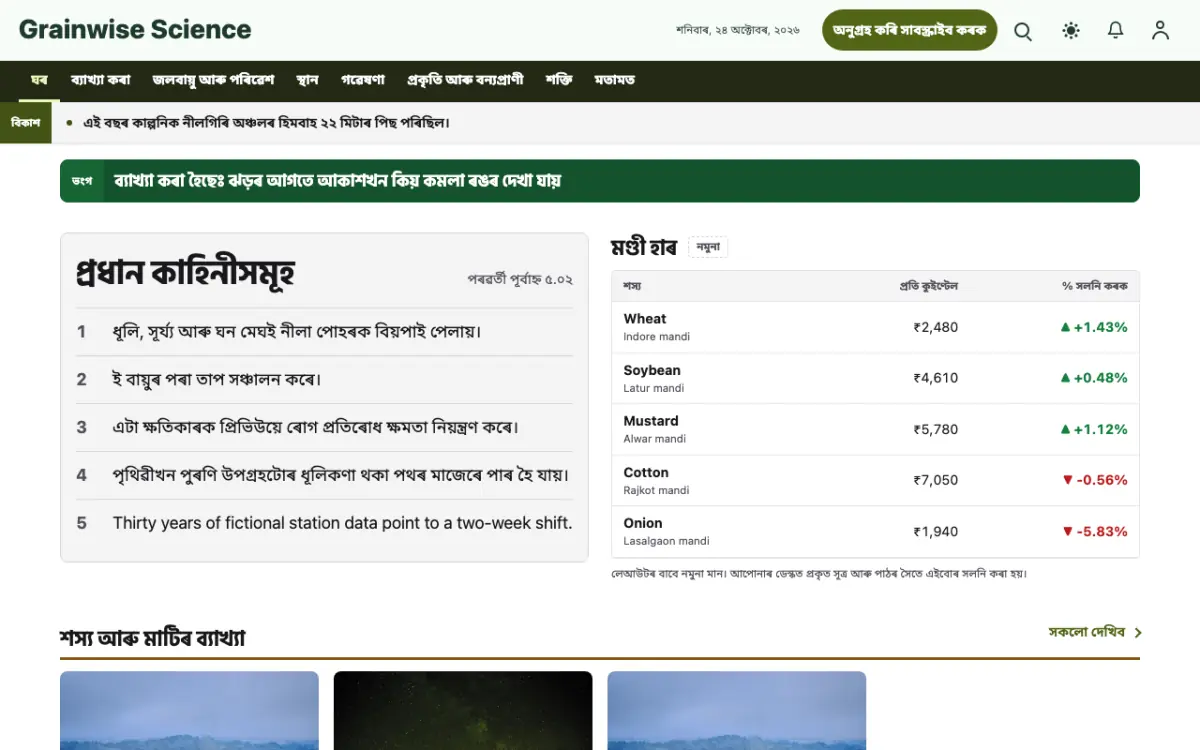Click the +1.12% Mustard change value
1200x750 pixels.
pyautogui.click(x=1093, y=429)
